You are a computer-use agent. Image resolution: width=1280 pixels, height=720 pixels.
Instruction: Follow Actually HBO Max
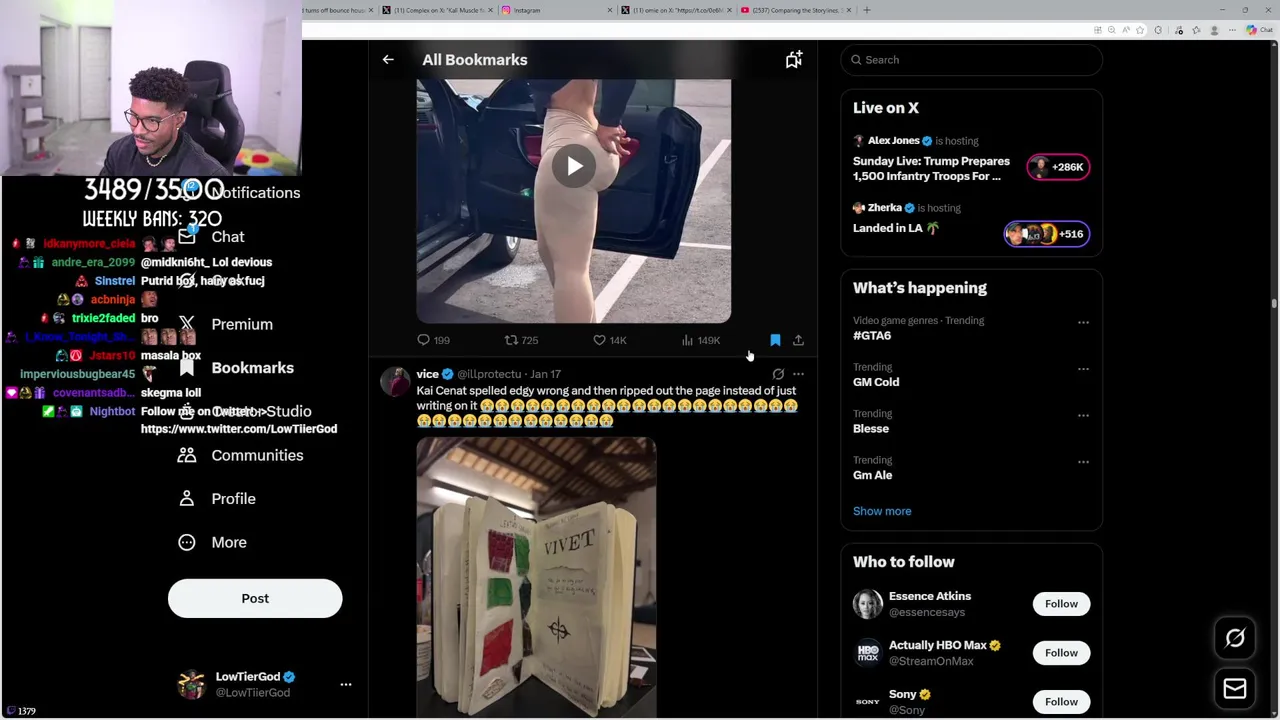[1061, 653]
